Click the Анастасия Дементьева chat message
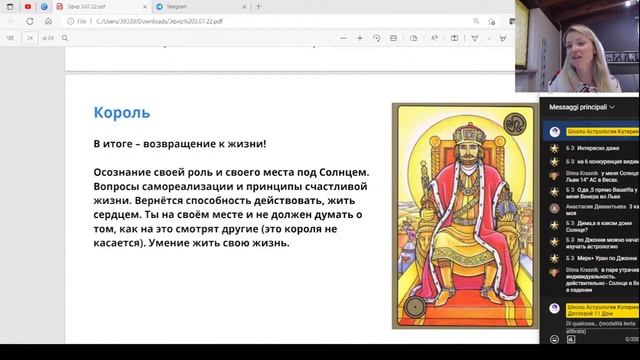 pos(602,210)
